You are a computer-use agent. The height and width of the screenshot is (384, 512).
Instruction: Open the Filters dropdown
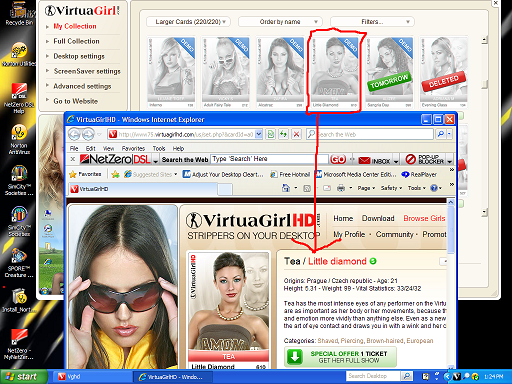point(372,22)
